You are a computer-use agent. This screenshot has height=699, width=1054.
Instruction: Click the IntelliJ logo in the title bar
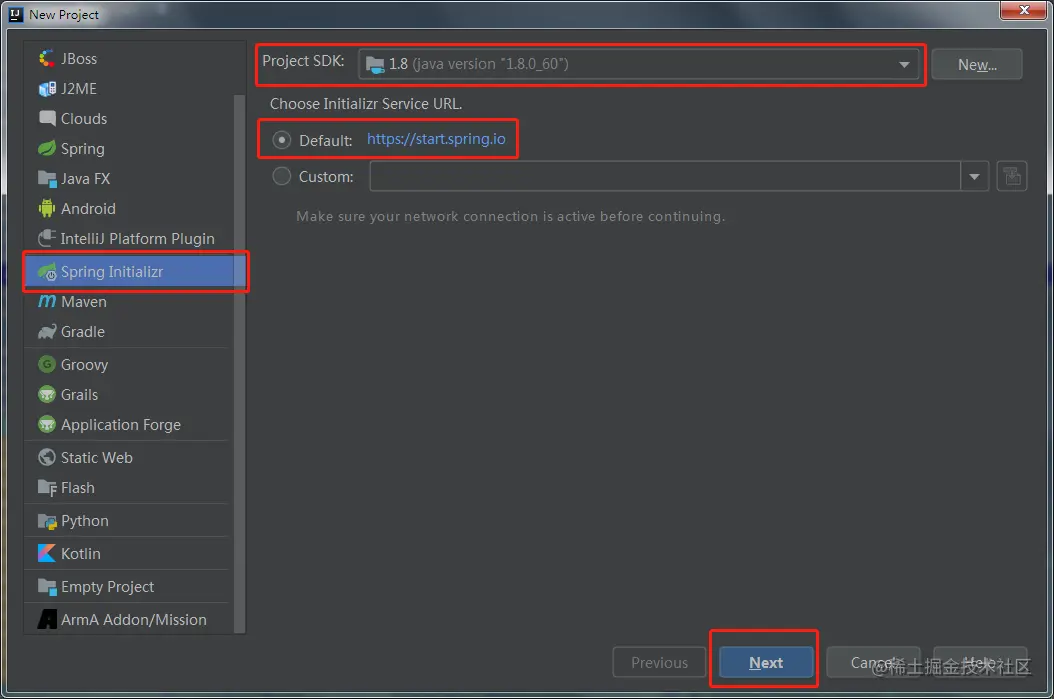tap(15, 14)
